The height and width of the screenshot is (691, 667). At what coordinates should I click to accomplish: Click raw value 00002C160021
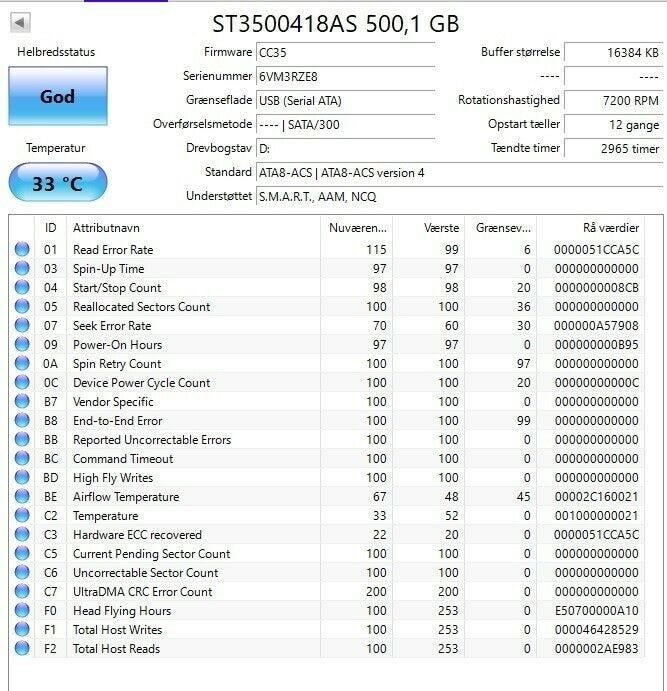597,497
